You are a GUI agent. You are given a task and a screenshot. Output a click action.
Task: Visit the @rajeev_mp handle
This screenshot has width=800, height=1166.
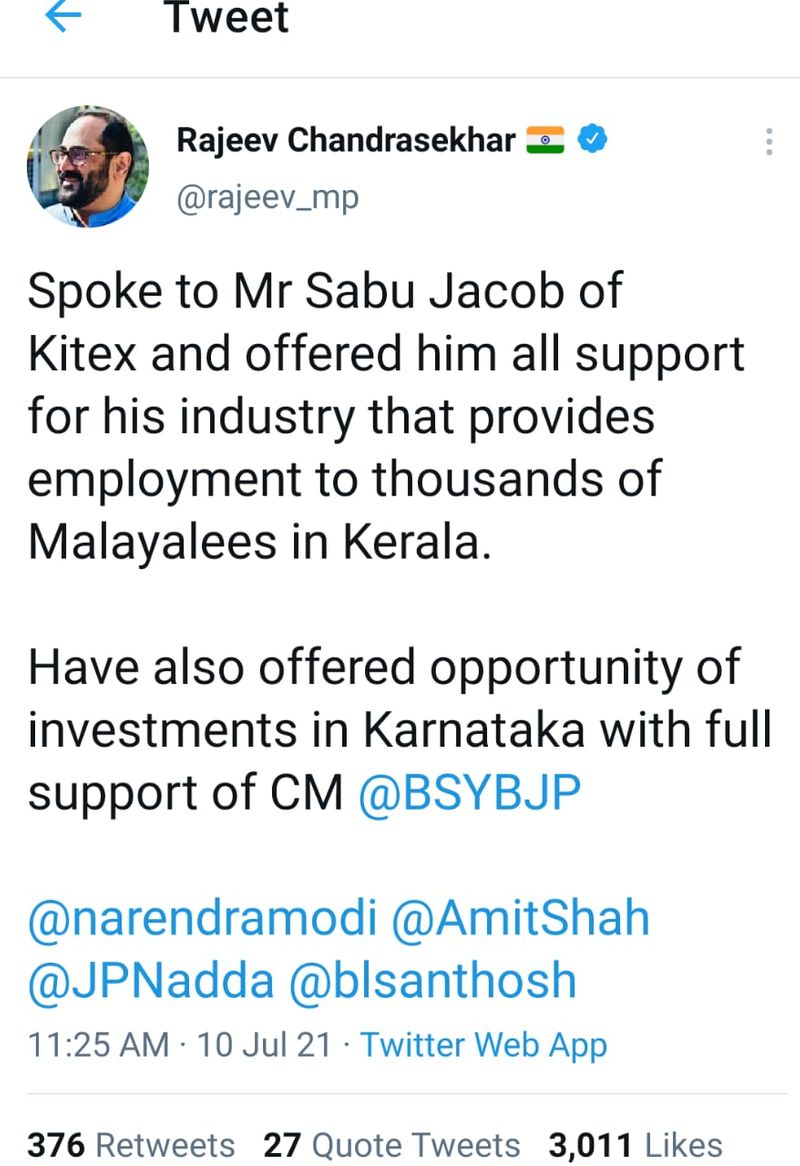coord(267,198)
